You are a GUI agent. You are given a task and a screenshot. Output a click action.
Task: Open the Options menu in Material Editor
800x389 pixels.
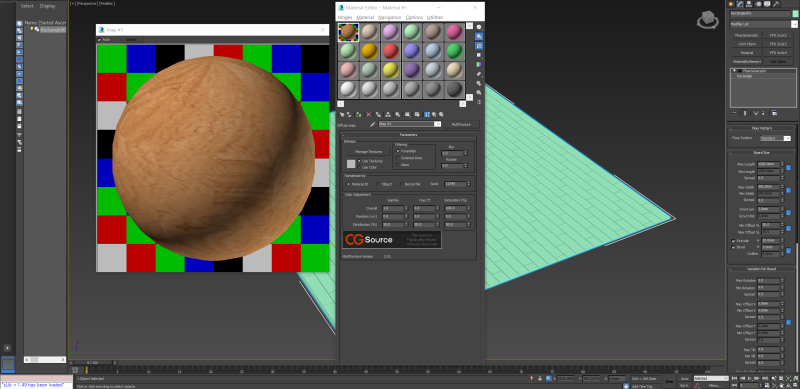coord(414,17)
